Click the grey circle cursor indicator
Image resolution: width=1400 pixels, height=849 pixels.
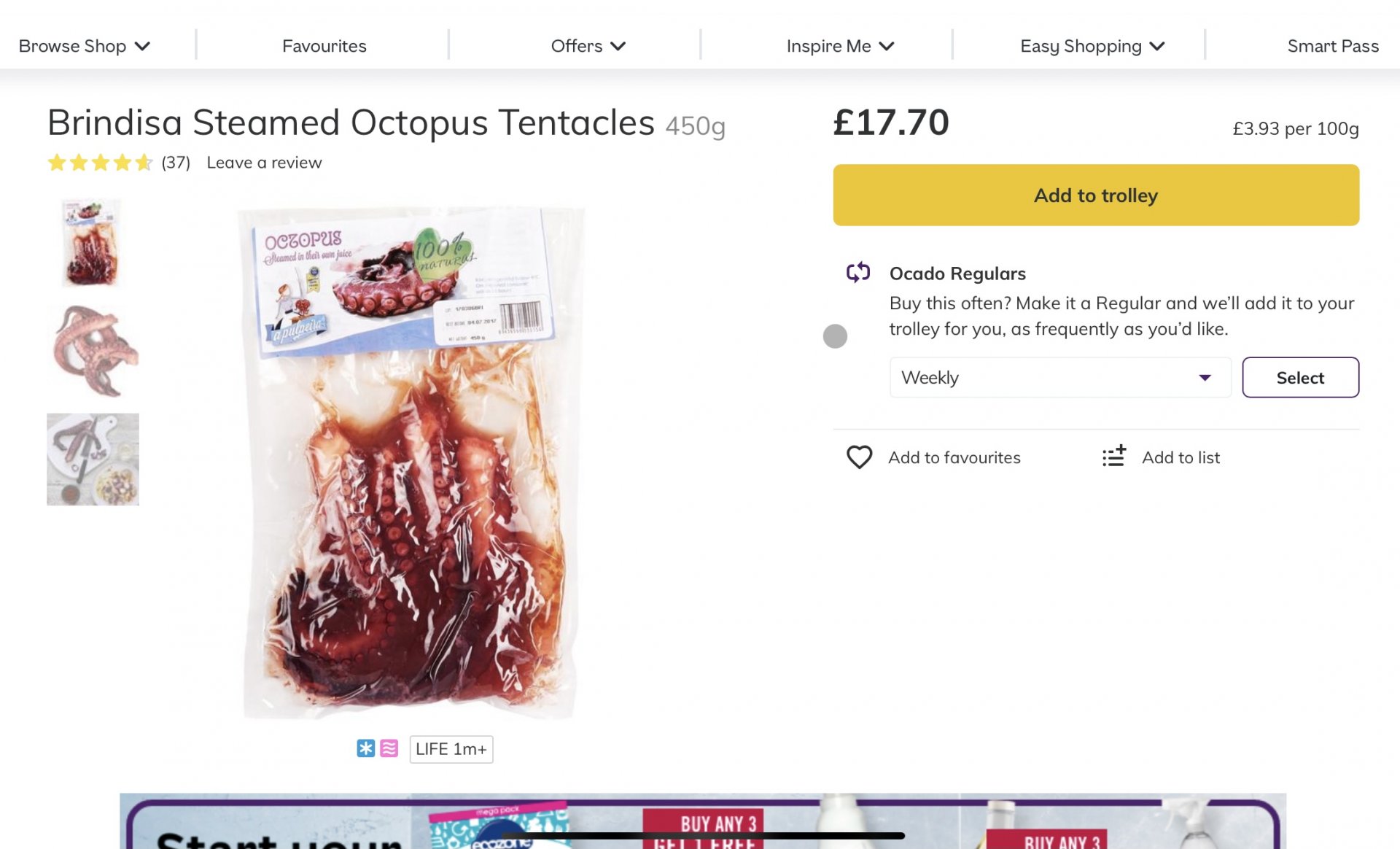point(835,336)
